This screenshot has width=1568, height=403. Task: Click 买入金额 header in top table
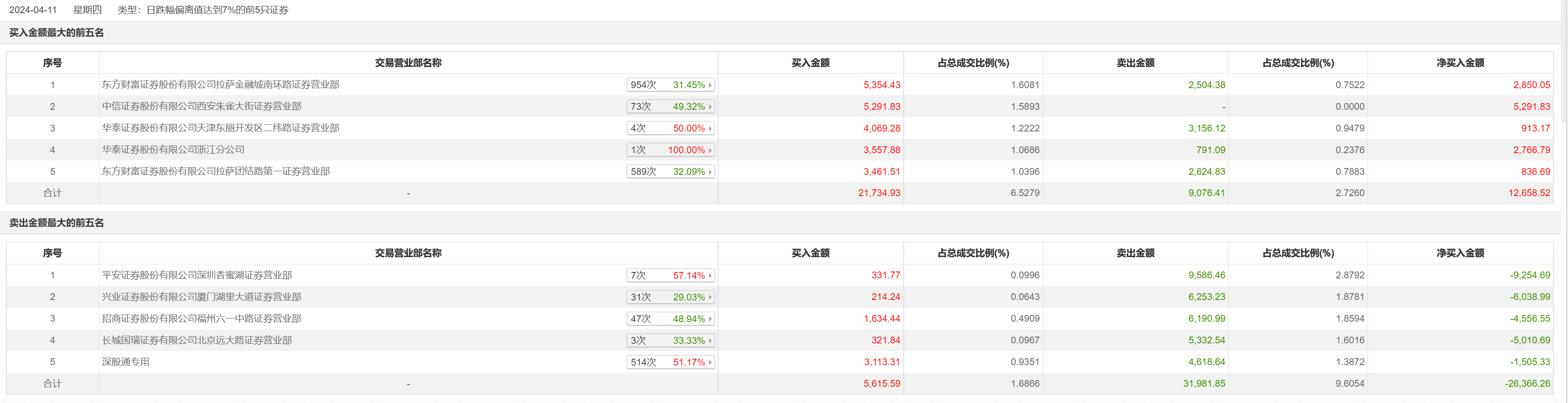coord(810,63)
